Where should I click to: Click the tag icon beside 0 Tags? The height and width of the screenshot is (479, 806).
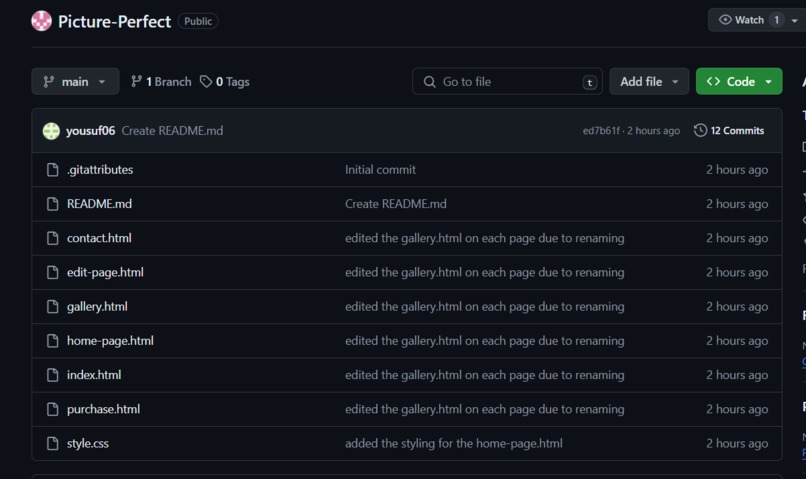click(206, 82)
